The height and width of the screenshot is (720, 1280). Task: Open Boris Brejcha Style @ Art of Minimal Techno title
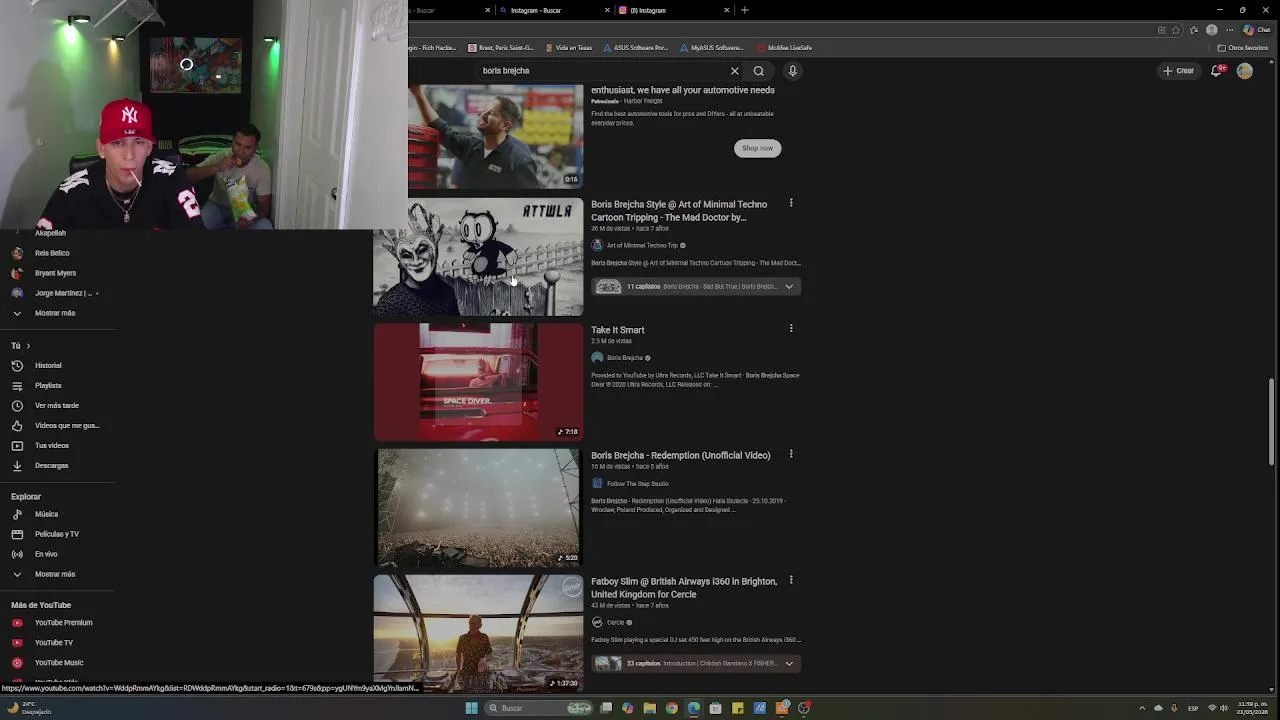(x=679, y=211)
